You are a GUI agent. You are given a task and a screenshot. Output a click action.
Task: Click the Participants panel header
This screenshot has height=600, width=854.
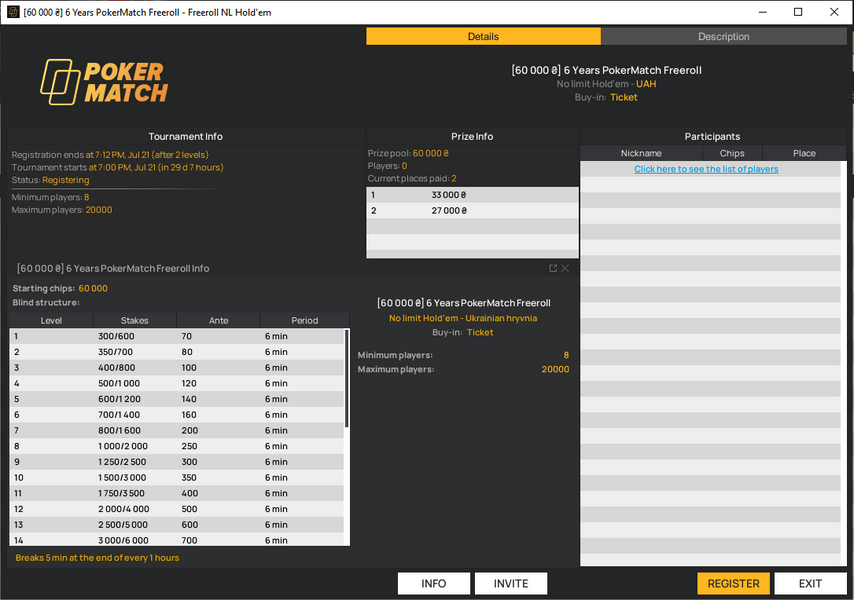[712, 137]
